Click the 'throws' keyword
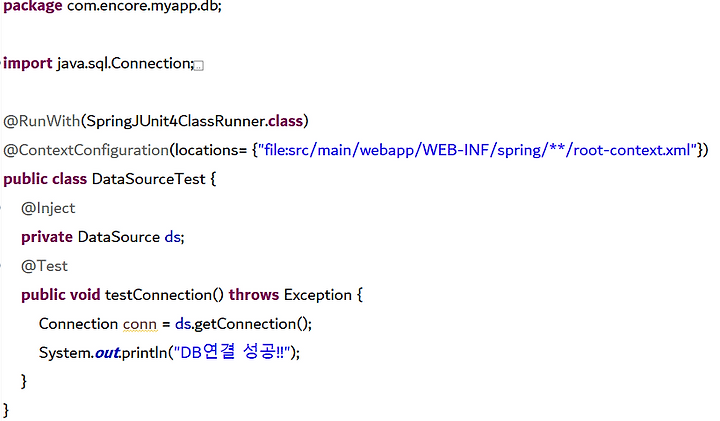720x421 pixels. [x=254, y=295]
